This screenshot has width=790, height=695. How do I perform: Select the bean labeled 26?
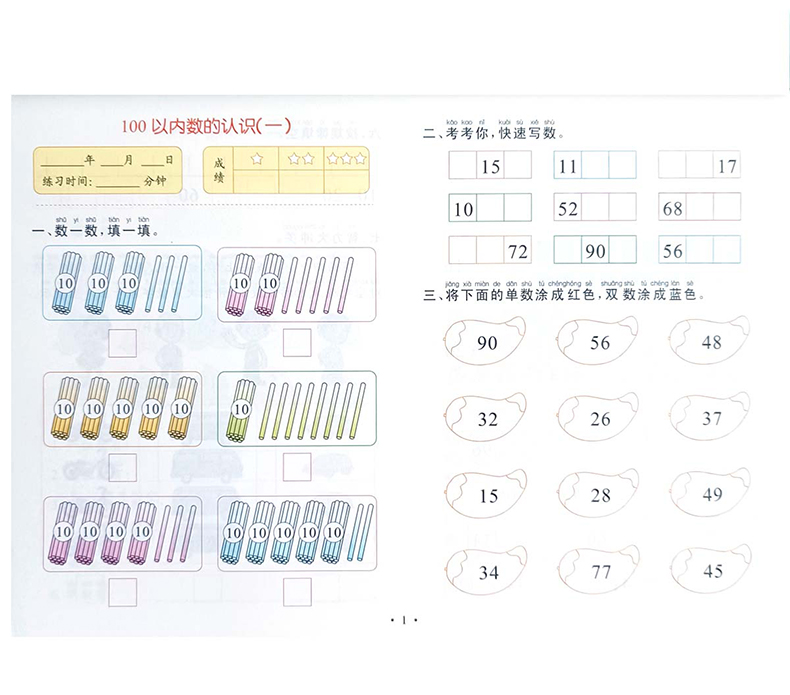(x=599, y=419)
